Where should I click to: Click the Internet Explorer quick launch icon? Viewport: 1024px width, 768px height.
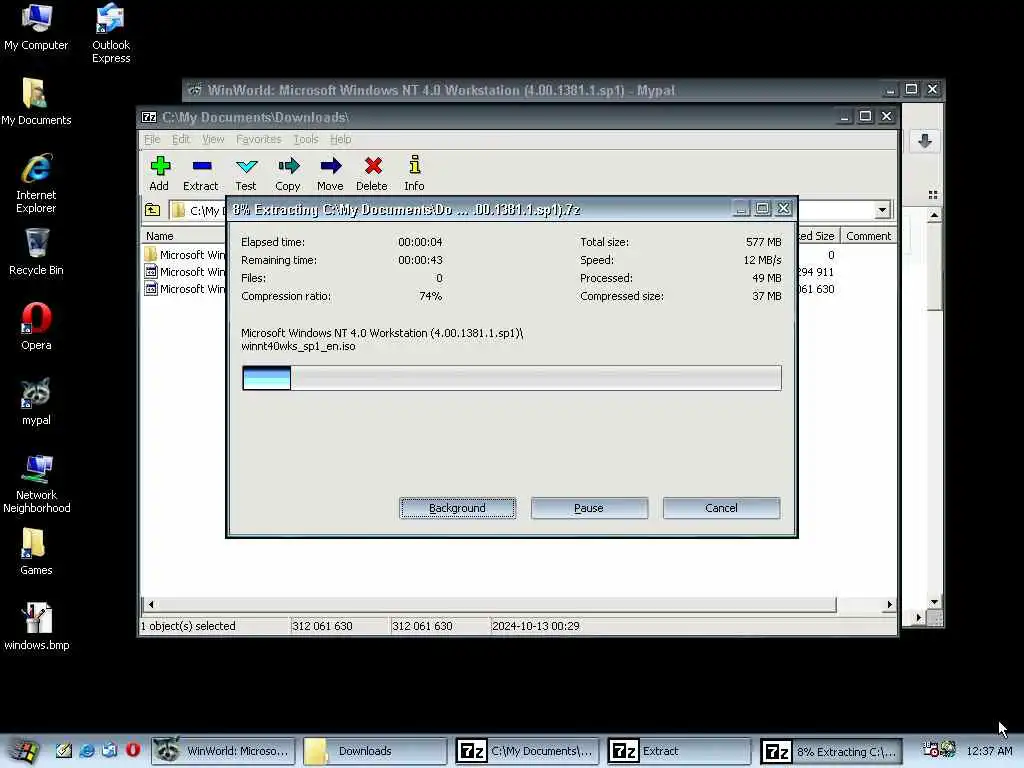coord(86,750)
